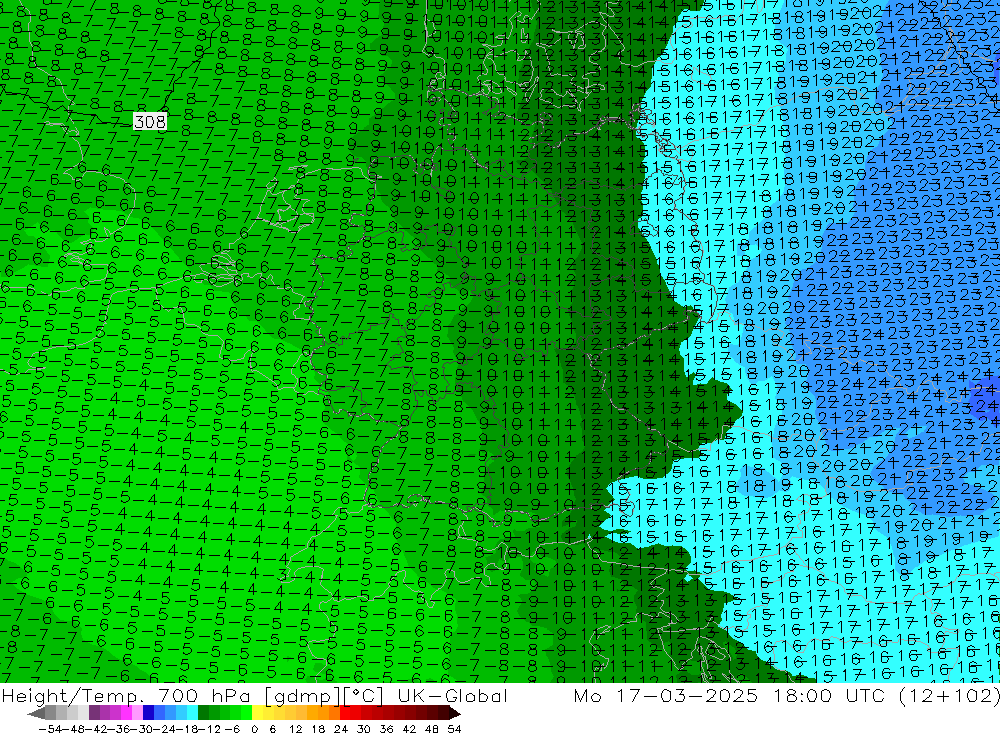The height and width of the screenshot is (733, 1000).
Task: Click the 'UK-Global' model name text
Action: point(452,695)
